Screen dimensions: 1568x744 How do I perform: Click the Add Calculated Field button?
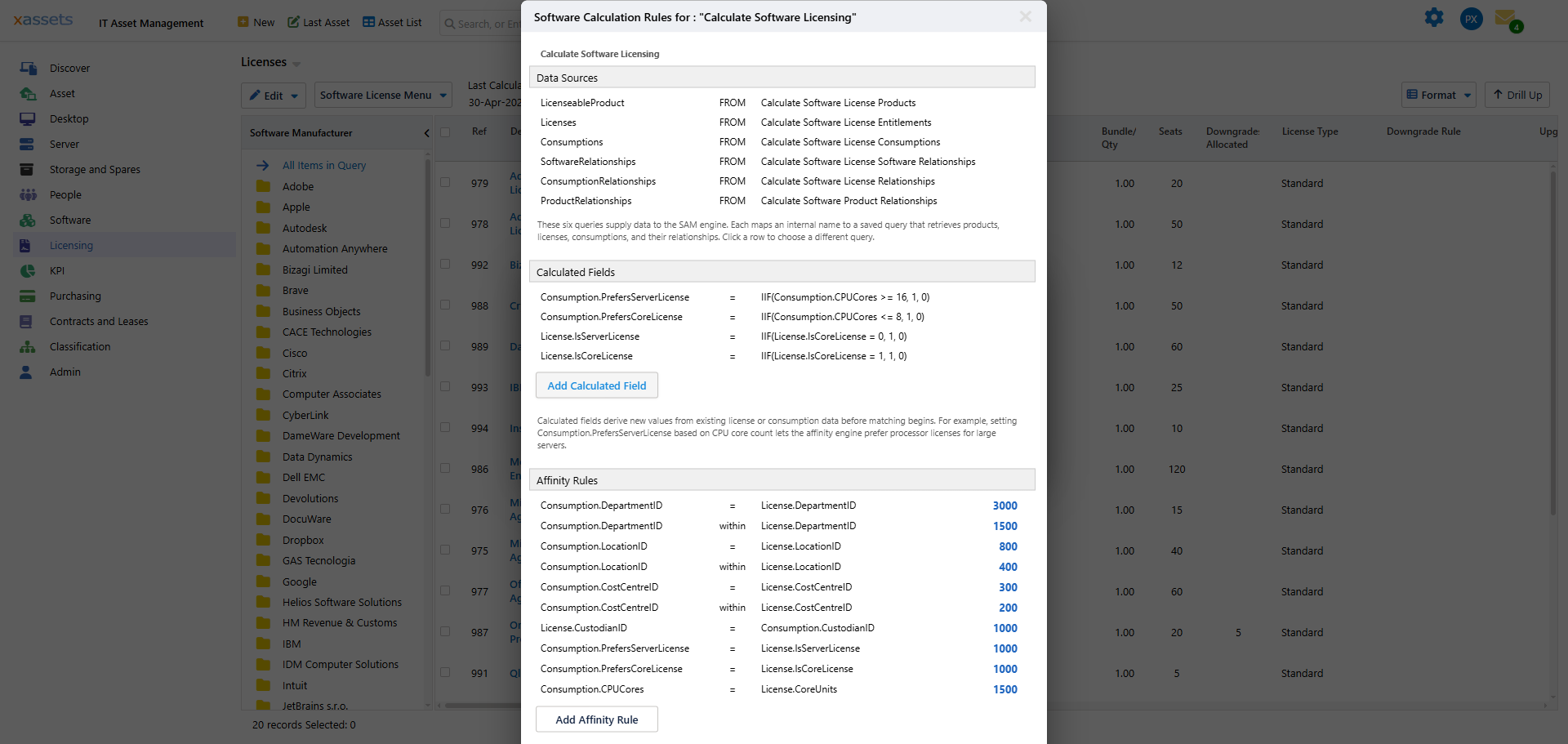596,385
